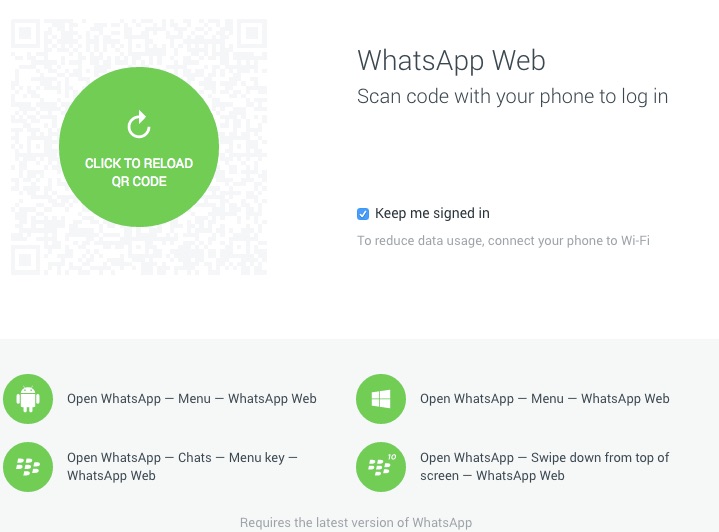Click the BlackBerry 10 logo icon
Image resolution: width=719 pixels, height=532 pixels.
click(381, 467)
